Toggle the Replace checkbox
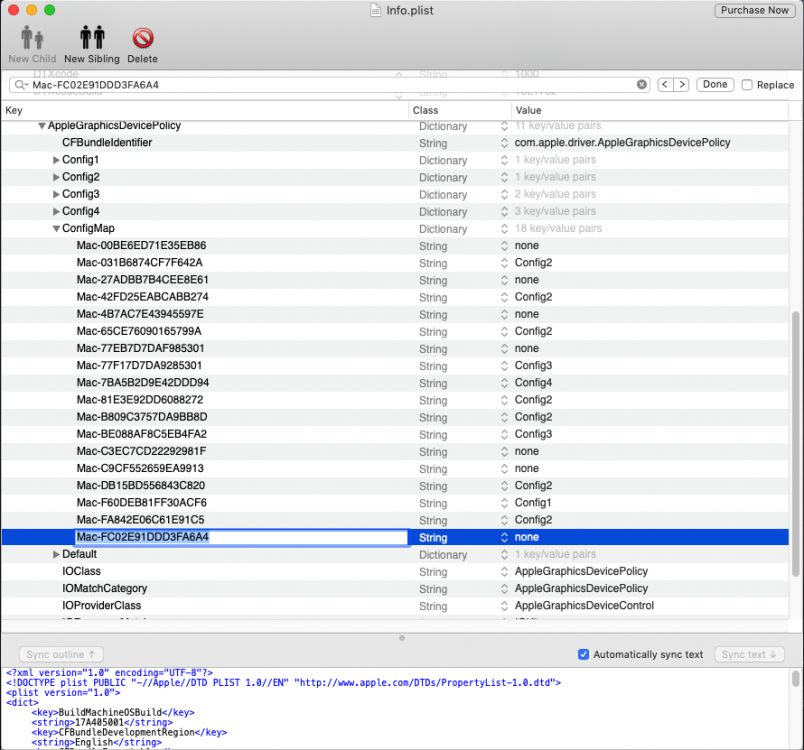This screenshot has height=750, width=804. pyautogui.click(x=747, y=85)
